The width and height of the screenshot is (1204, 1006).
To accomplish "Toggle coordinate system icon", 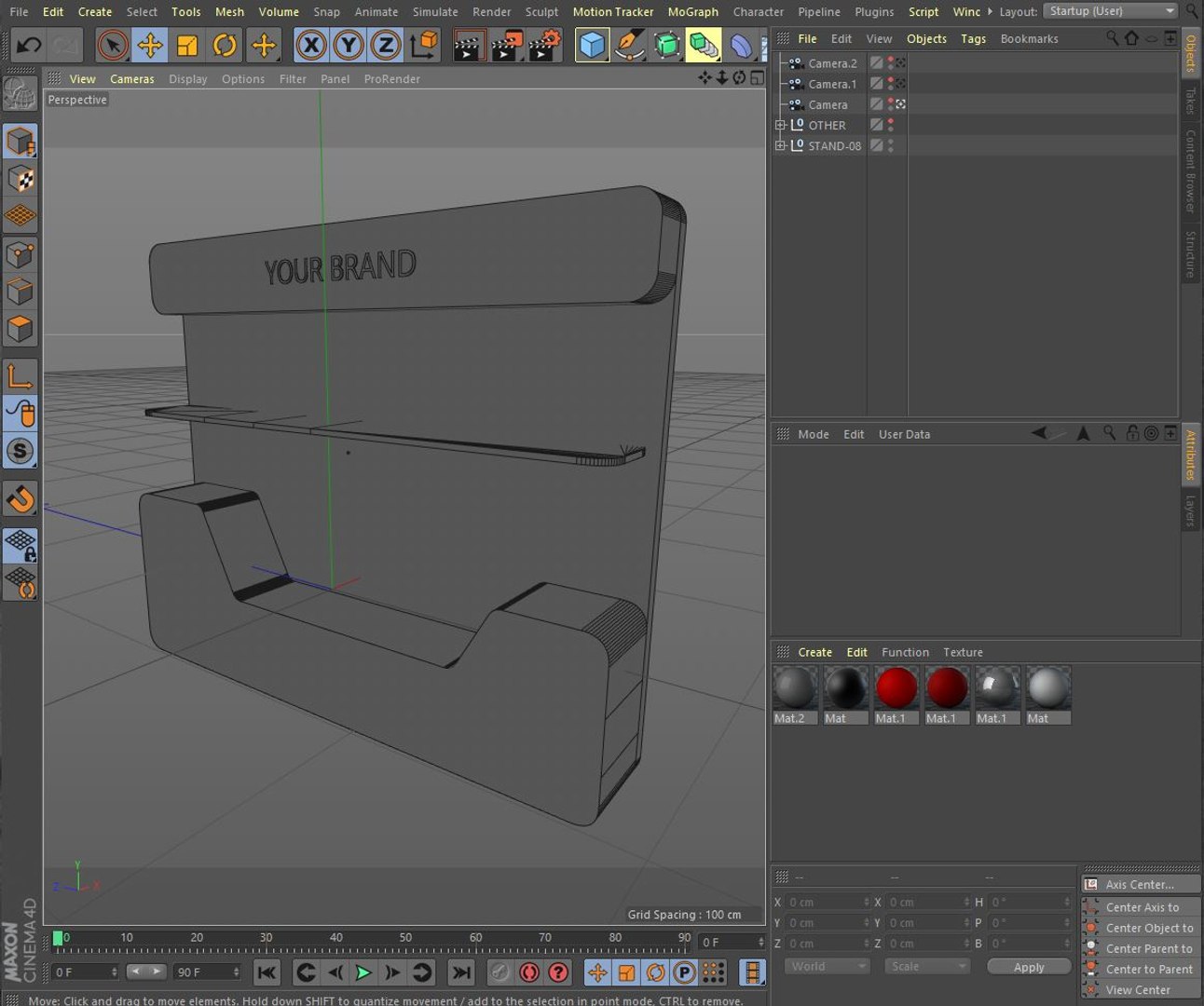I will click(424, 45).
